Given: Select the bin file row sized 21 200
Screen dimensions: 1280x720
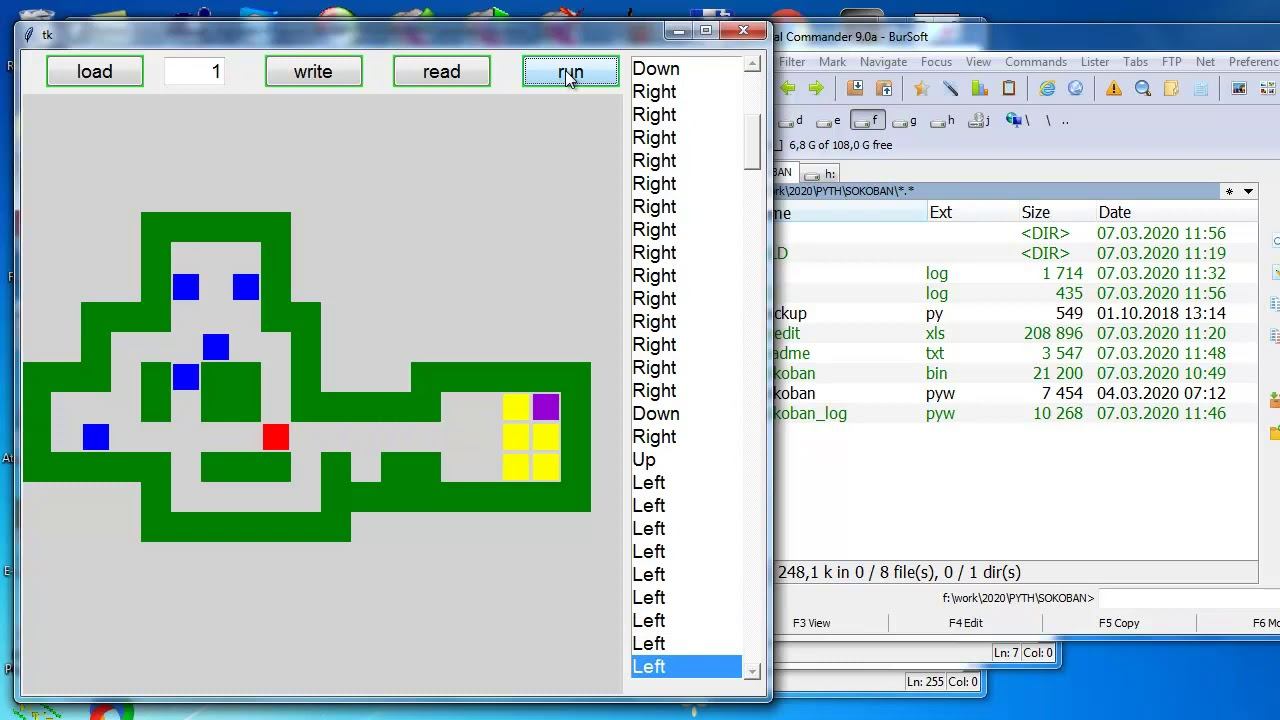Looking at the screenshot, I should point(1015,373).
